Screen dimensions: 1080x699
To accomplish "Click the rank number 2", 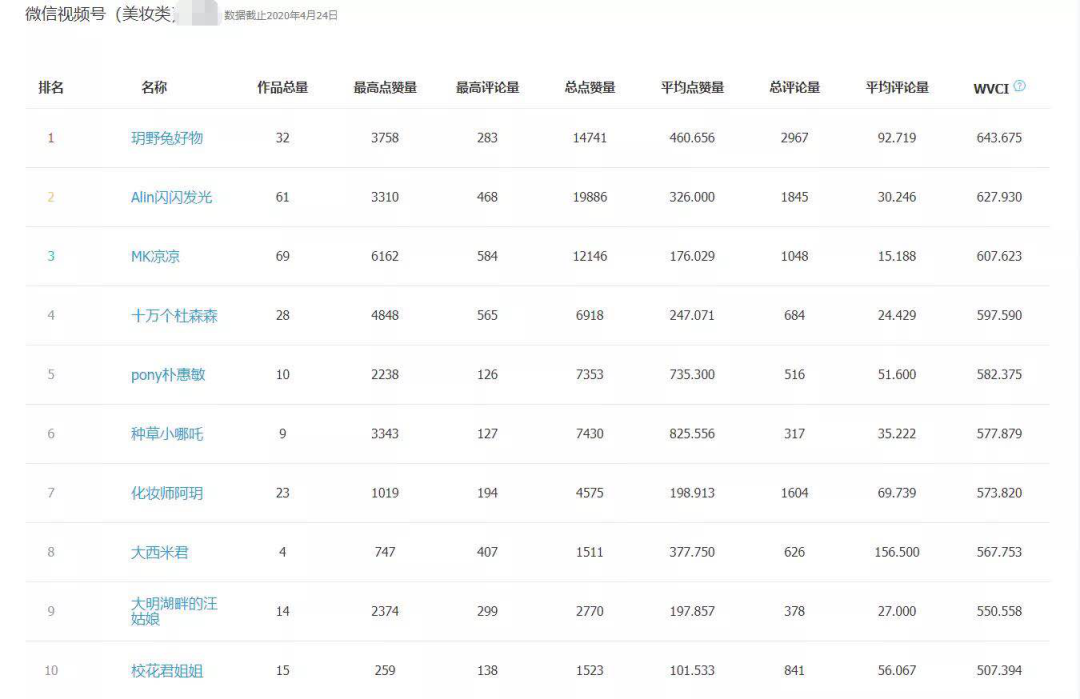I will 50,197.
